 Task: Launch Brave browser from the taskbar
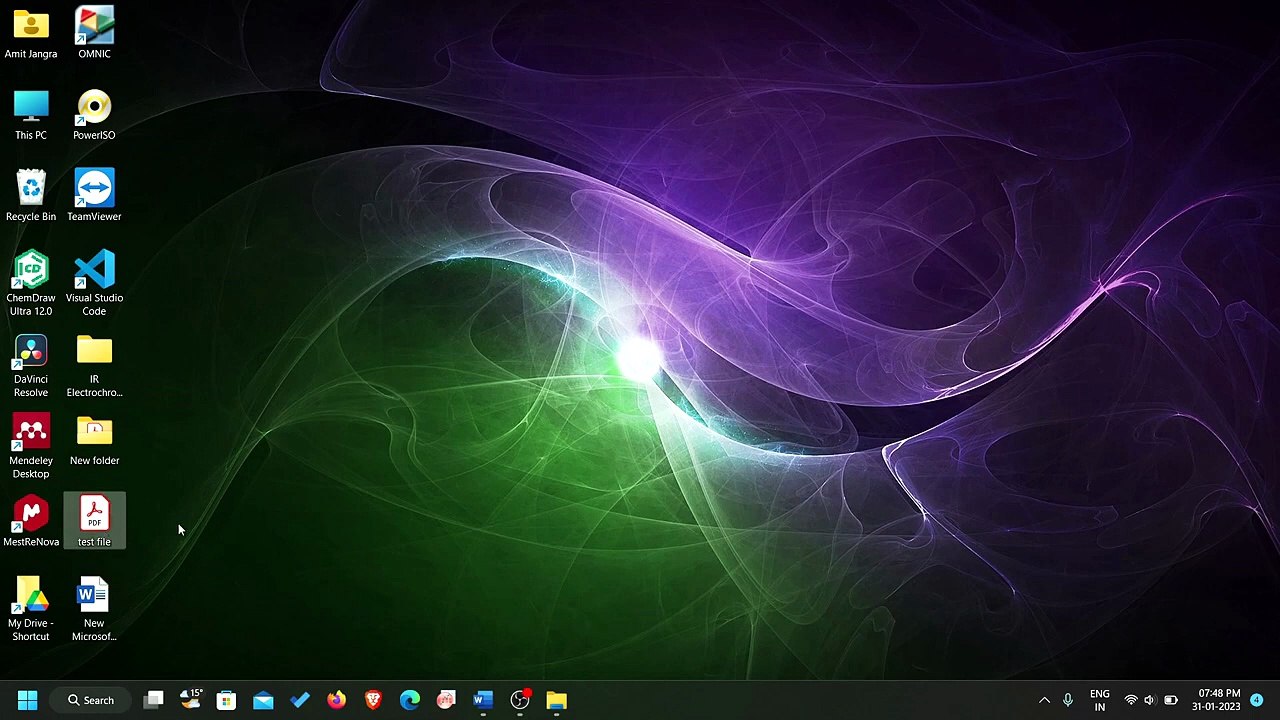point(373,700)
